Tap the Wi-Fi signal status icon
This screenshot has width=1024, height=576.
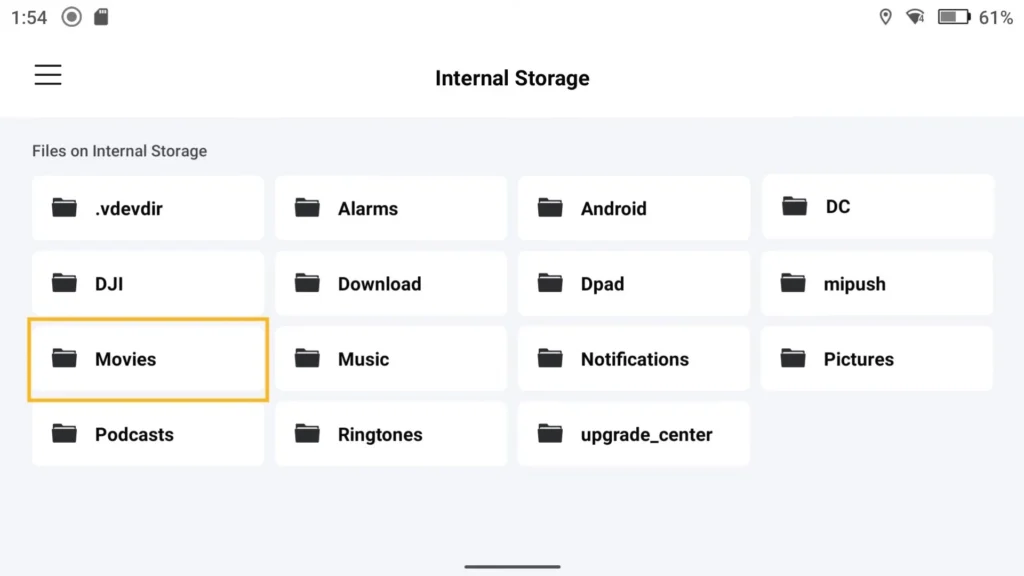point(916,17)
